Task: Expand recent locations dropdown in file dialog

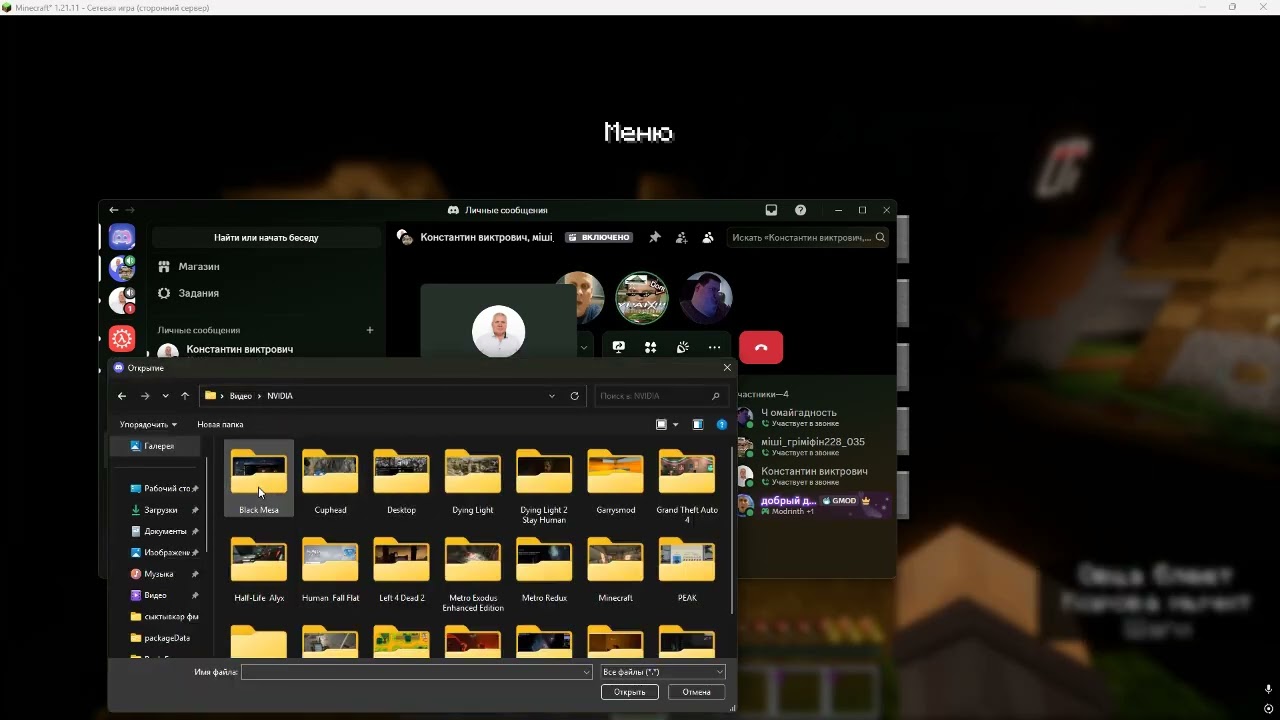Action: 165,396
